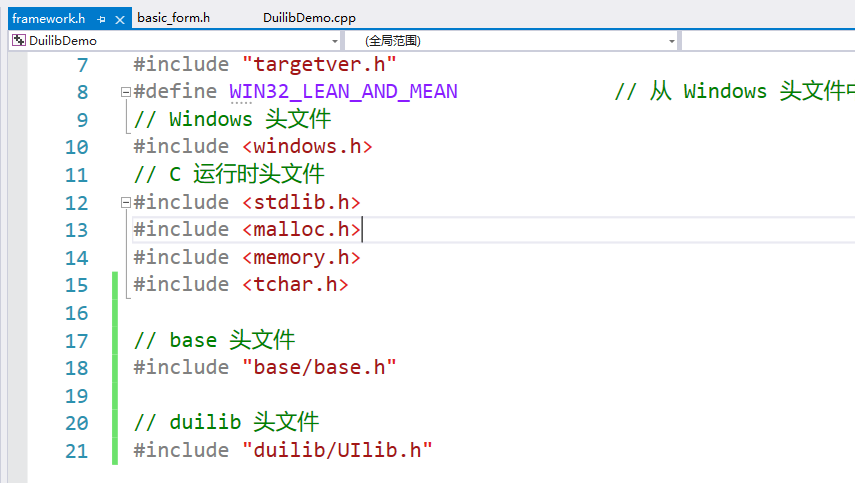Click the DuilibDemo project icon in navigation bar
This screenshot has width=855, height=483.
point(19,41)
